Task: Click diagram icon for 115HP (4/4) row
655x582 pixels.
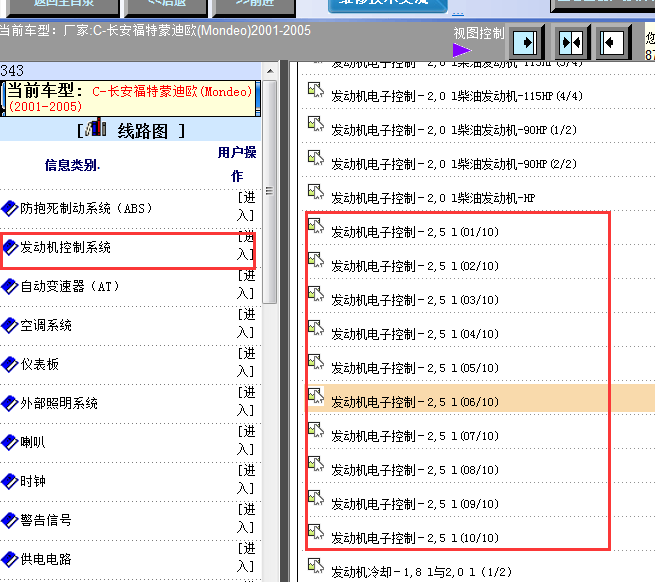Action: 316,91
